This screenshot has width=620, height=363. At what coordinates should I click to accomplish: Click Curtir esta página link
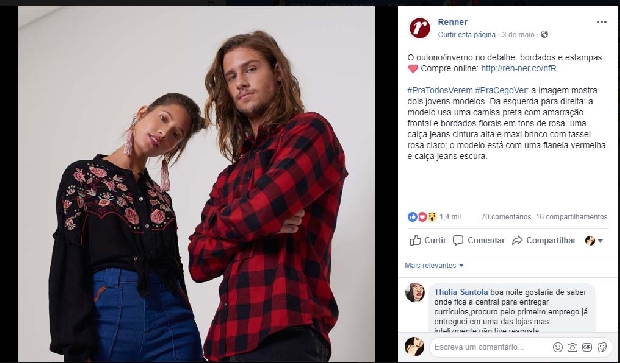click(x=467, y=35)
